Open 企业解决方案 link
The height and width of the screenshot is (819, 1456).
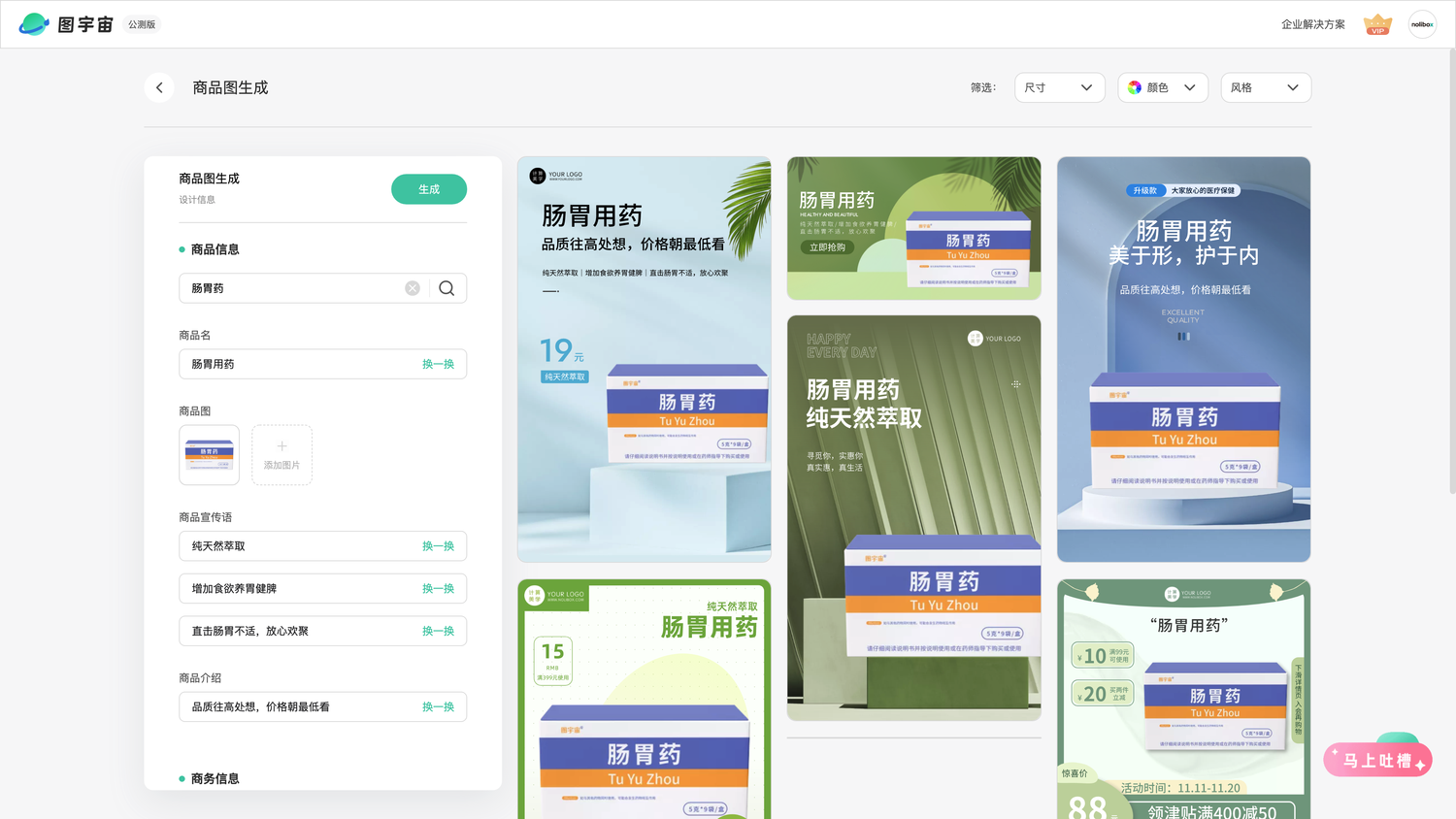point(1313,24)
